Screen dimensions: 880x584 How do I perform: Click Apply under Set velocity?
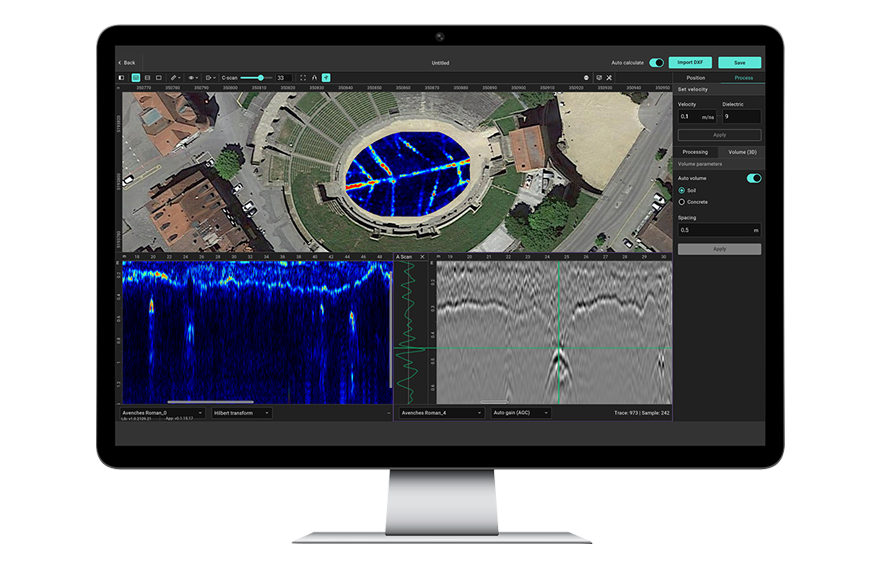[719, 135]
